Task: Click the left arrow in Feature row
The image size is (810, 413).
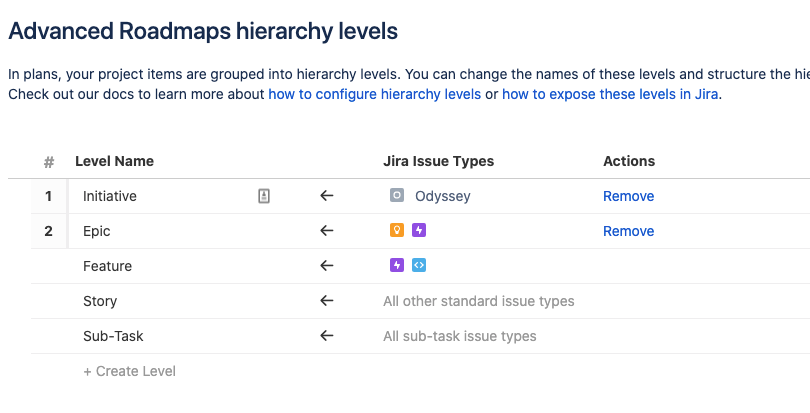Action: [326, 266]
